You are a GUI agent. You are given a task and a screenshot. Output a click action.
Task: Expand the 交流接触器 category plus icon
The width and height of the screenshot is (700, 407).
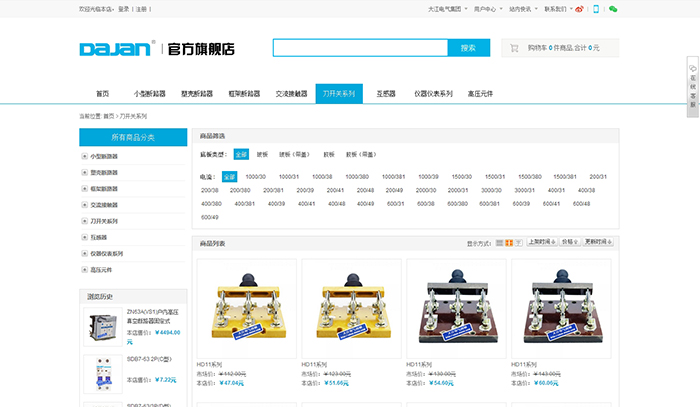[x=84, y=205]
